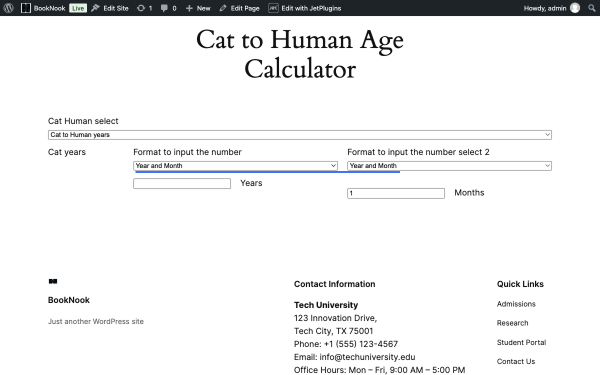Open Format to input number select 2 dropdown
Image resolution: width=600 pixels, height=375 pixels.
coord(449,166)
